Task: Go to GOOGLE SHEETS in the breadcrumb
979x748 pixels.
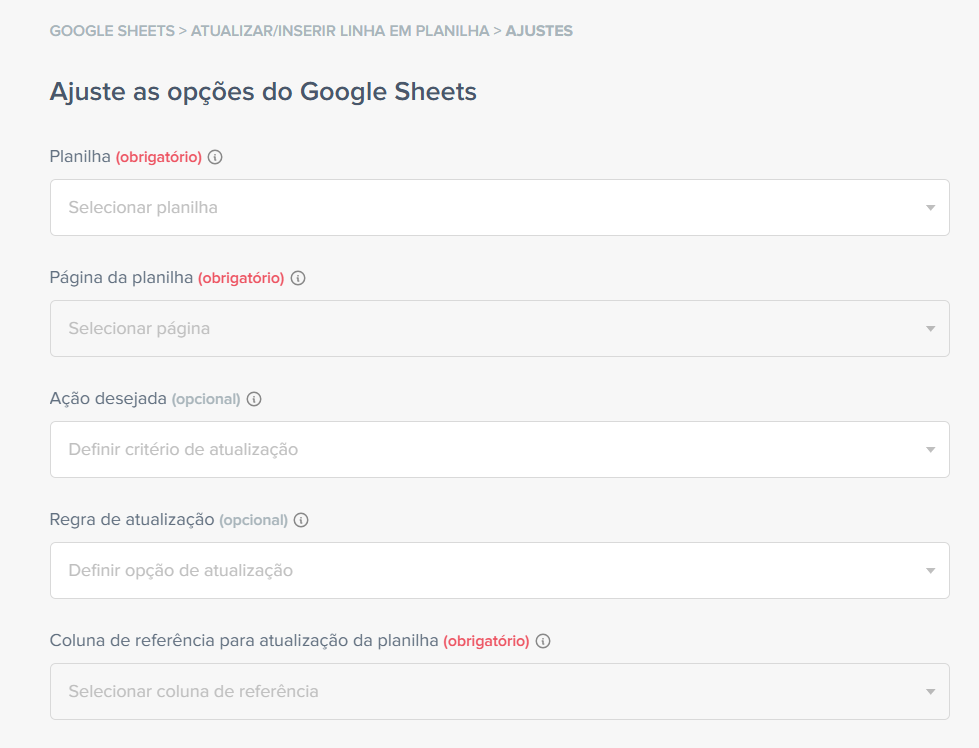Action: point(112,31)
